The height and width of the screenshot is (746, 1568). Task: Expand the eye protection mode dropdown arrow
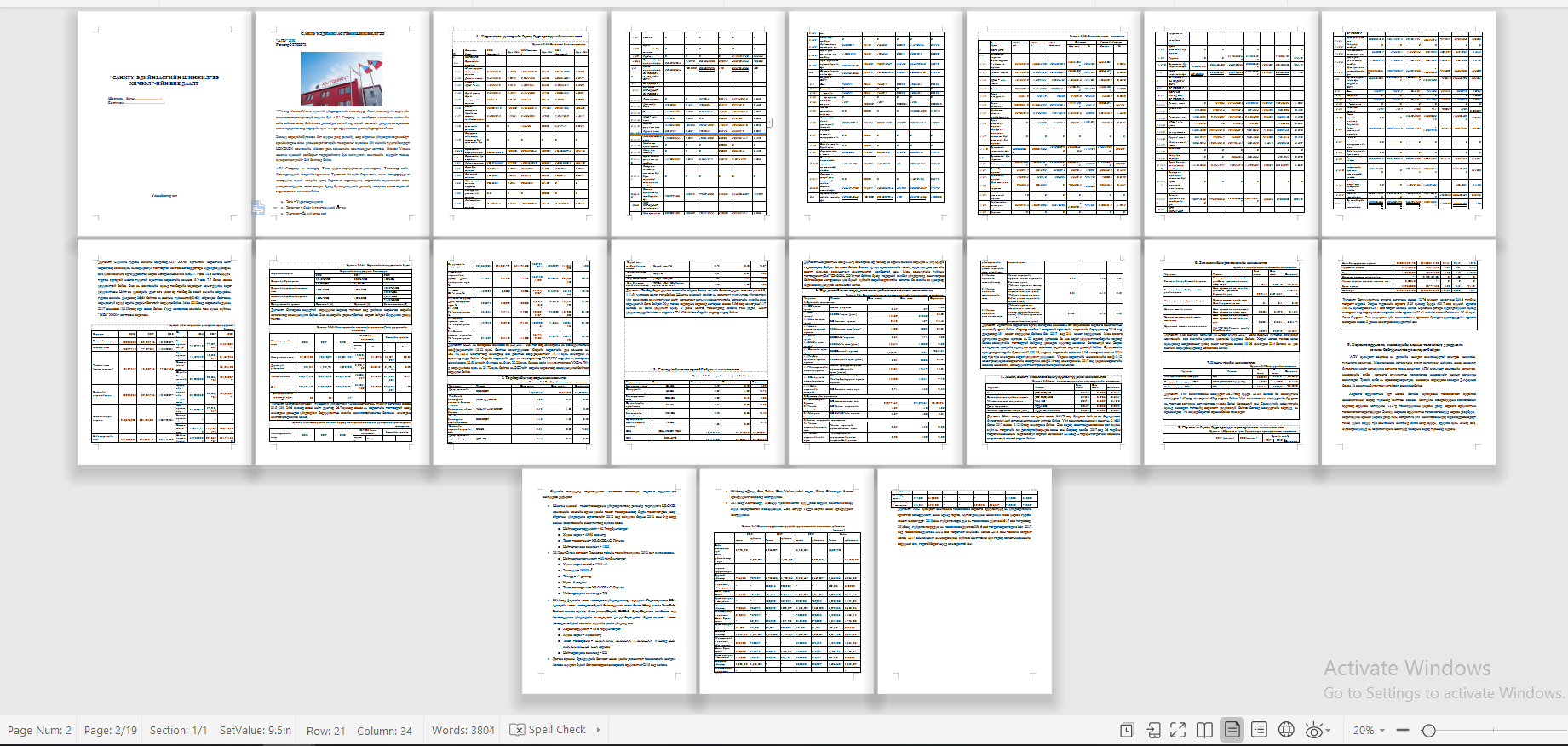coord(1330,730)
